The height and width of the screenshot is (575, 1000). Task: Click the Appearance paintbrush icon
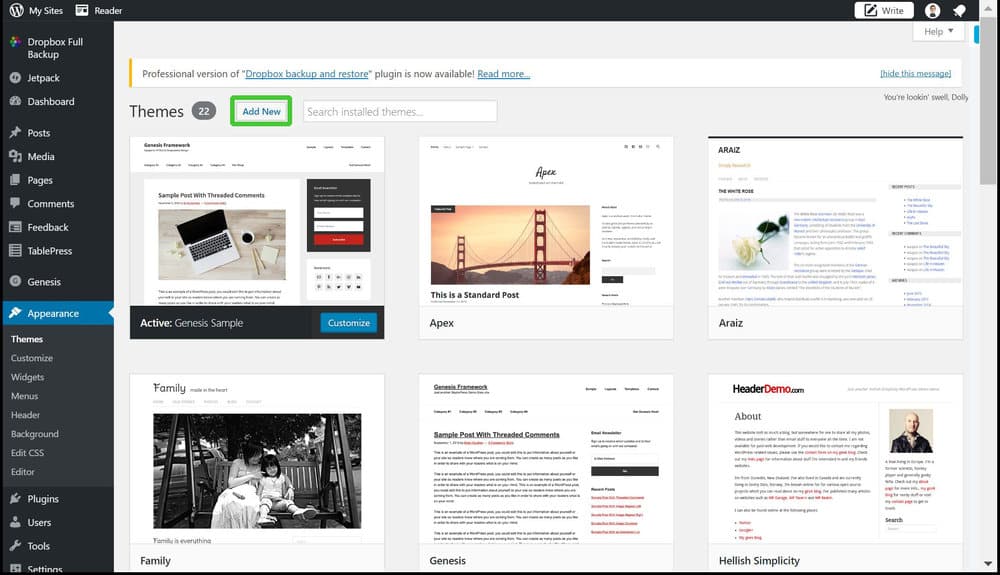pos(15,313)
